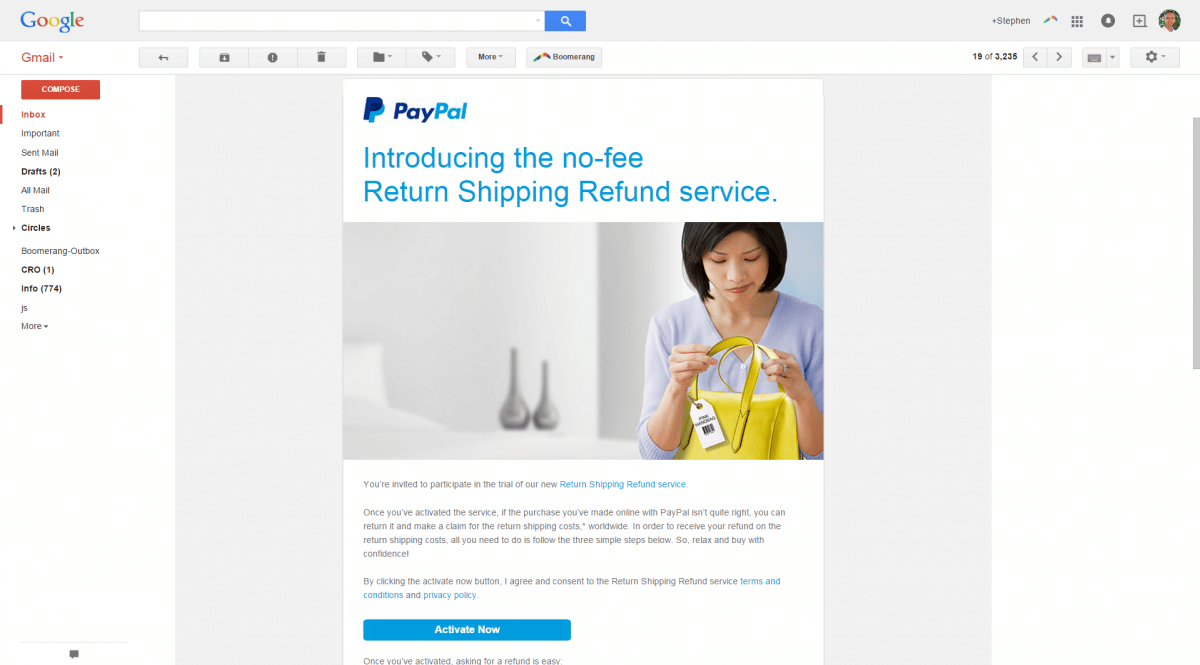
Task: Click the Activate Now button
Action: coord(467,630)
